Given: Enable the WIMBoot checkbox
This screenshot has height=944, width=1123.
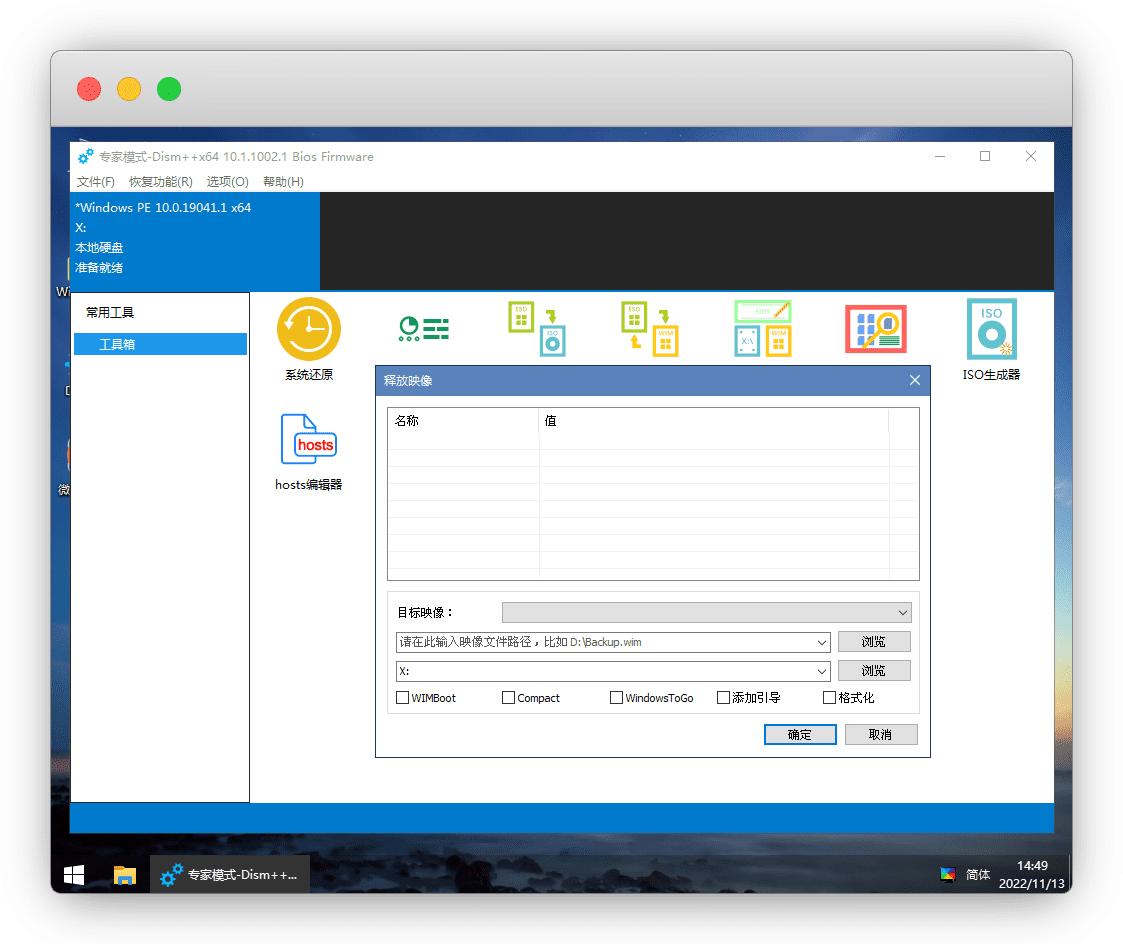Looking at the screenshot, I should click(x=403, y=698).
